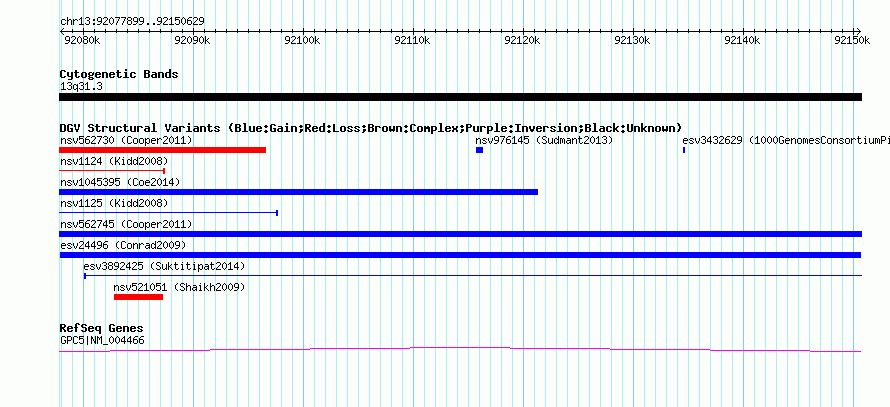Screen dimensions: 890x407
Task: Click the 92090k ruler tick label
Action: point(192,40)
